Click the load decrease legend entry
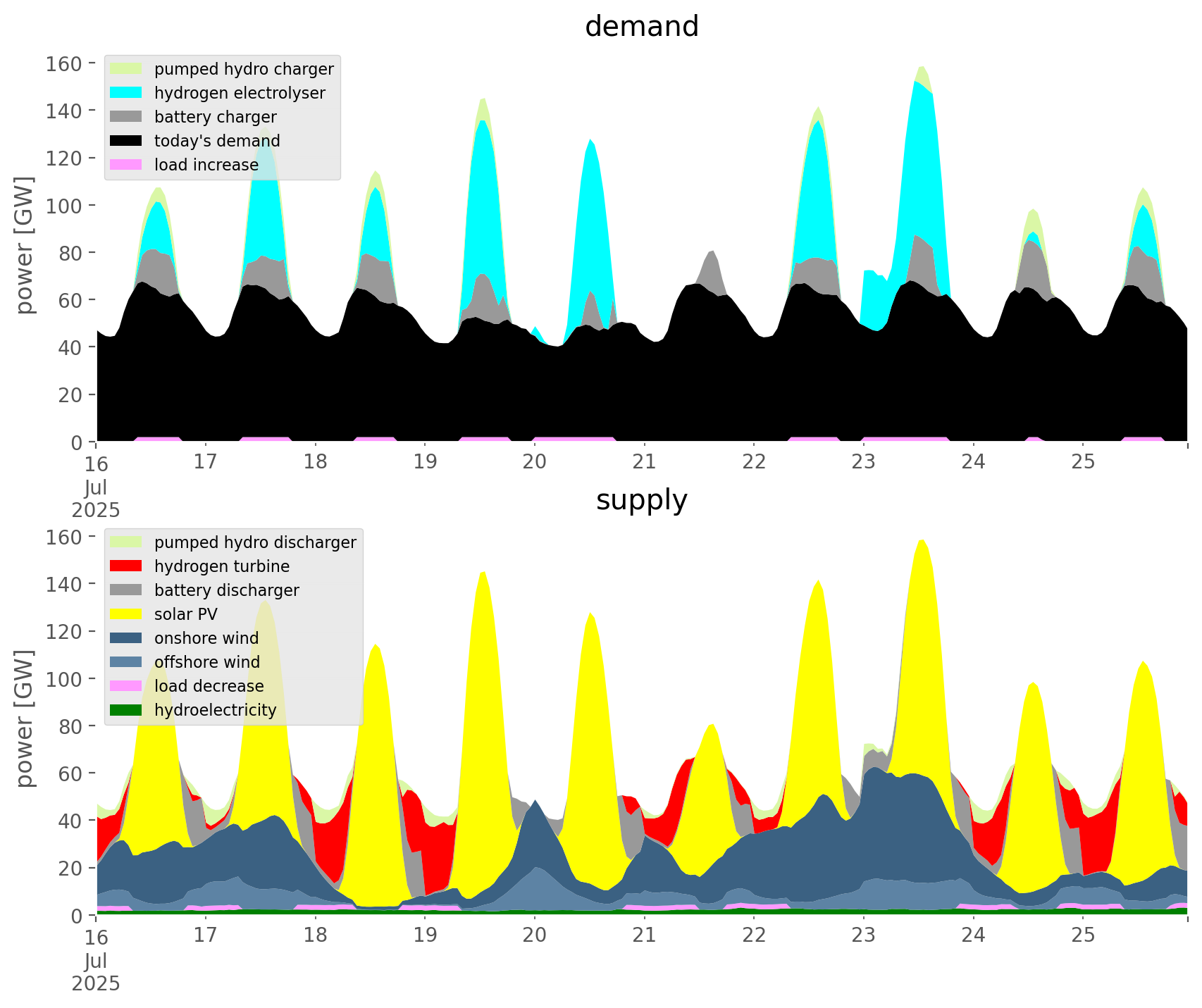The image size is (1202, 1008). (x=209, y=686)
